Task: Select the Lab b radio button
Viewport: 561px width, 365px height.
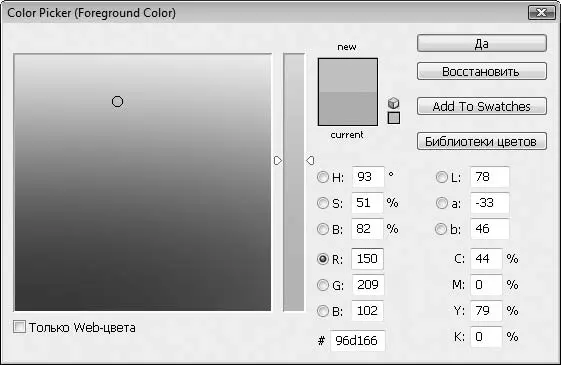Action: click(441, 229)
